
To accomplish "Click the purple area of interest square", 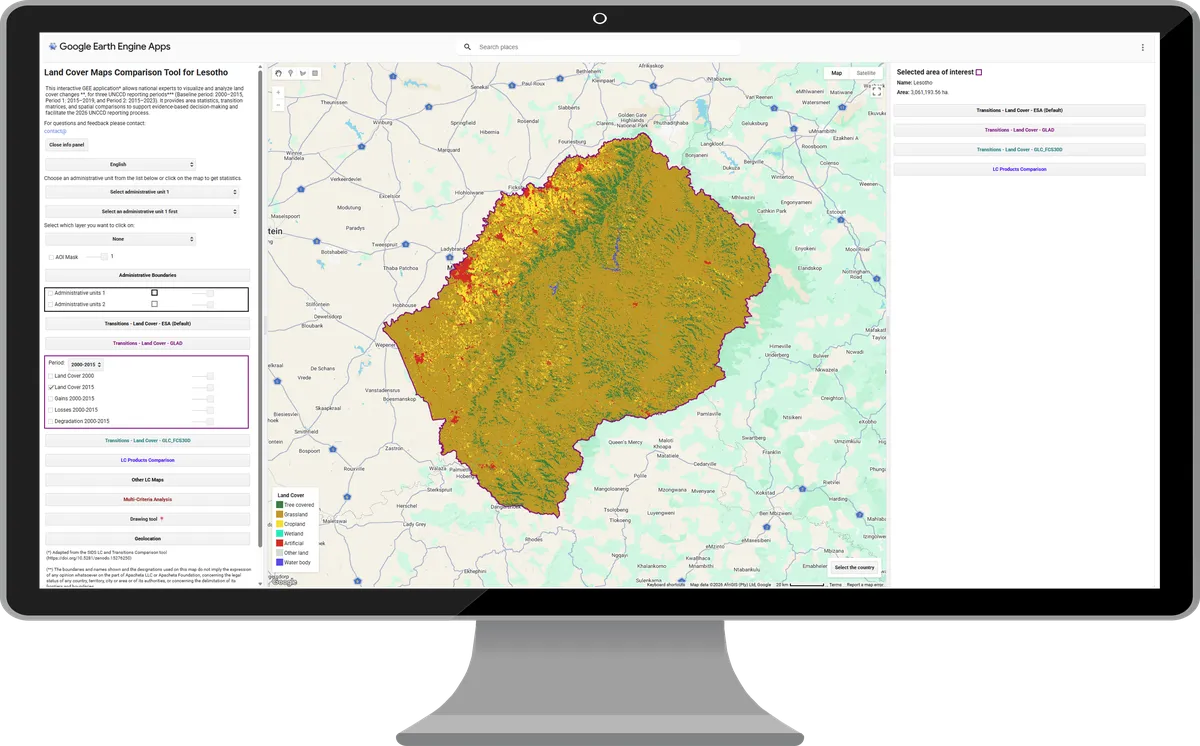I will point(979,72).
